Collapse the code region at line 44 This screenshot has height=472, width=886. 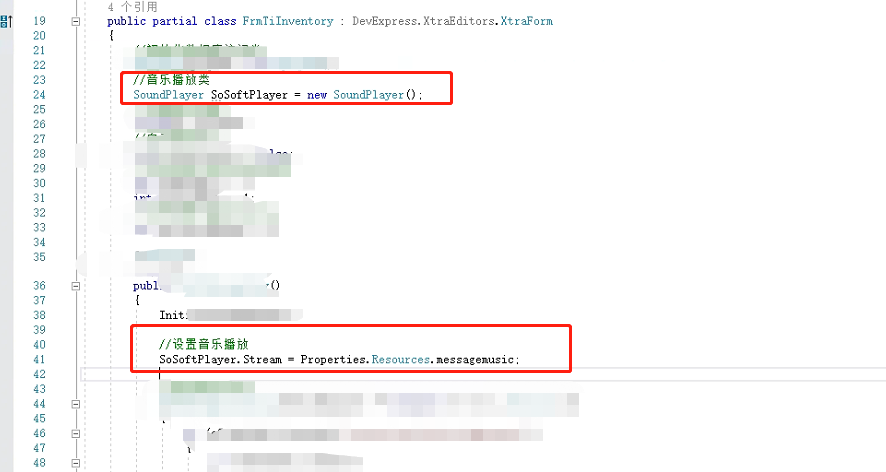[76, 404]
